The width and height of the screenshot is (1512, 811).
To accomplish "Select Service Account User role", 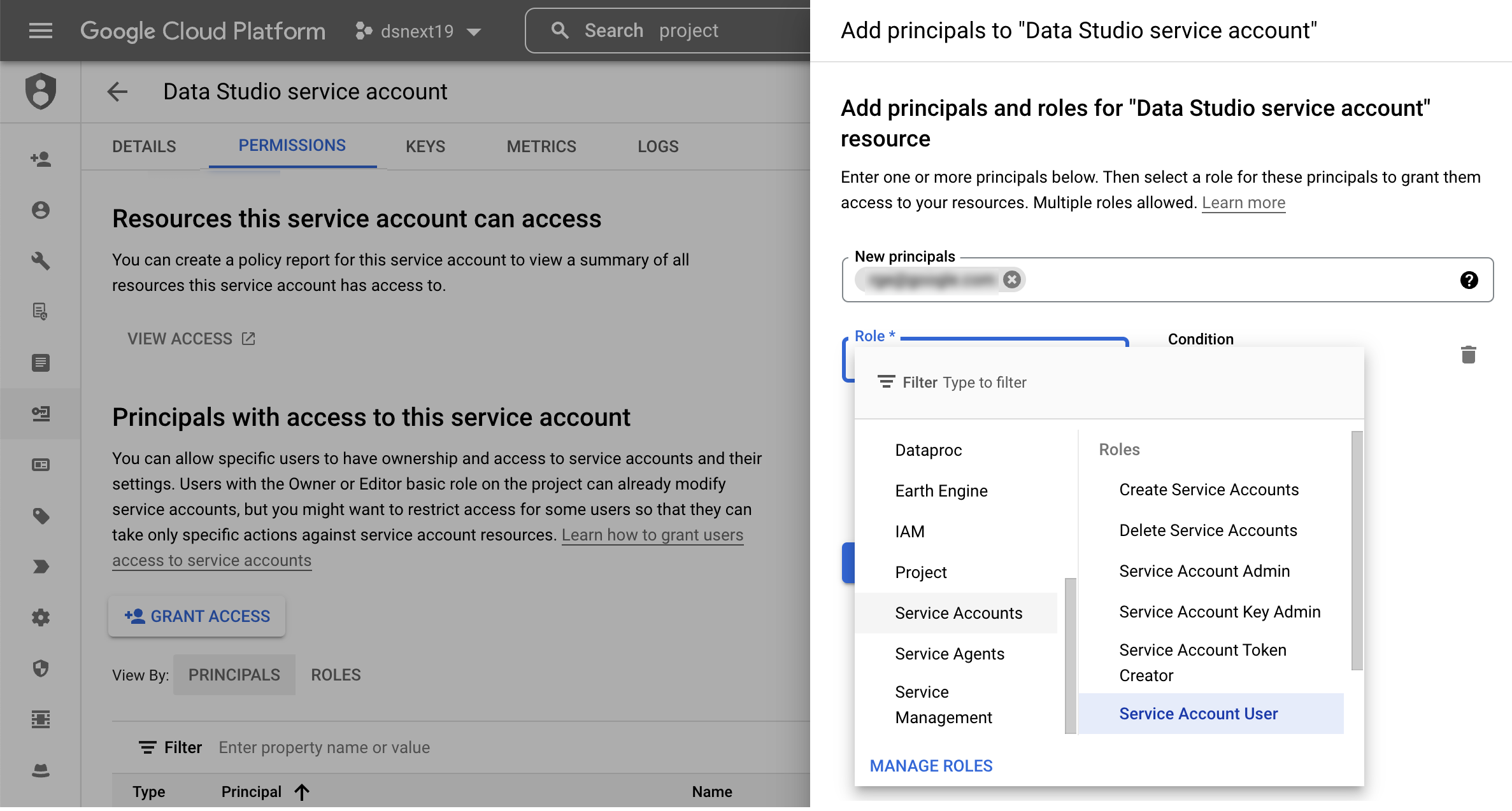I will [x=1198, y=714].
